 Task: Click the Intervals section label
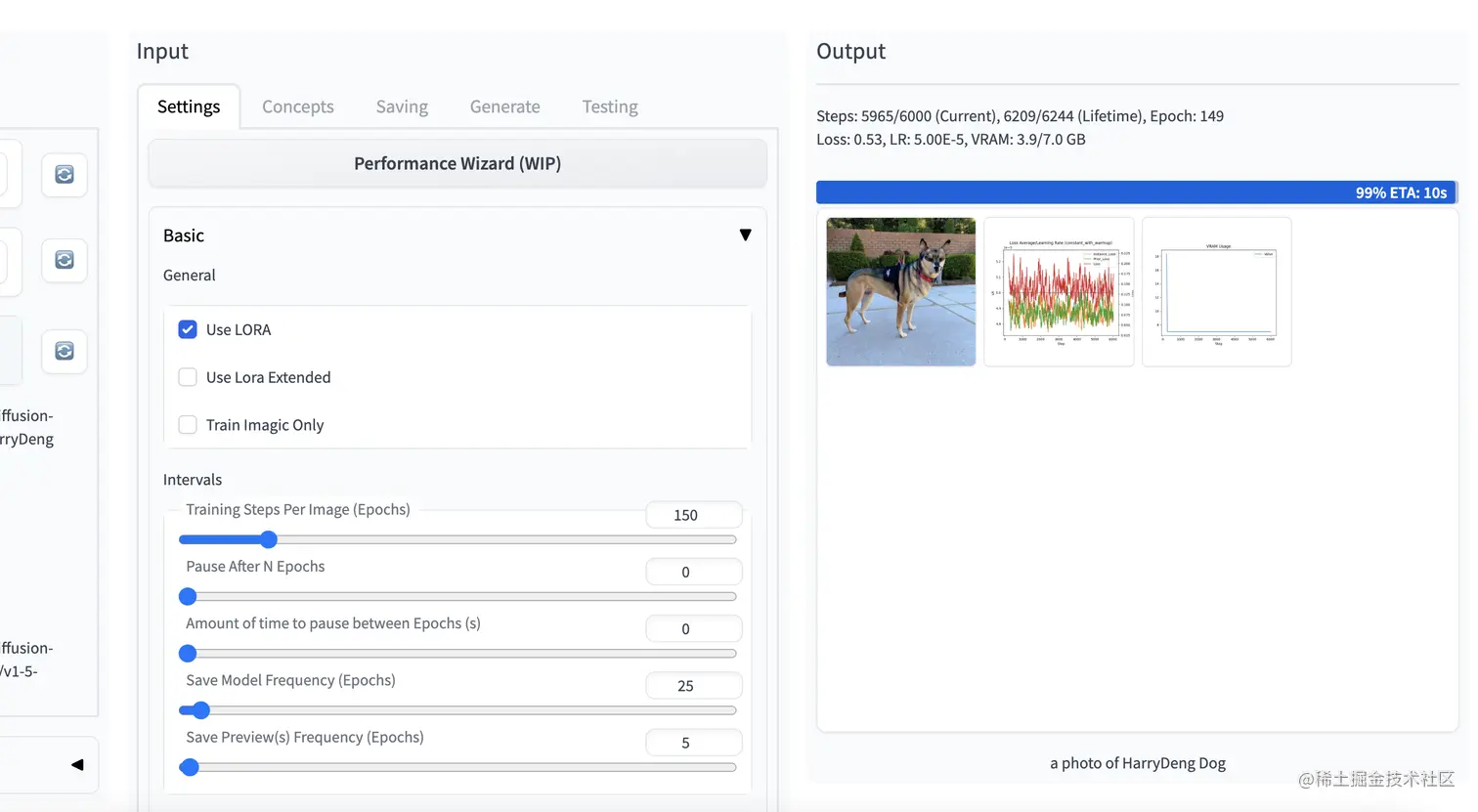pyautogui.click(x=193, y=480)
